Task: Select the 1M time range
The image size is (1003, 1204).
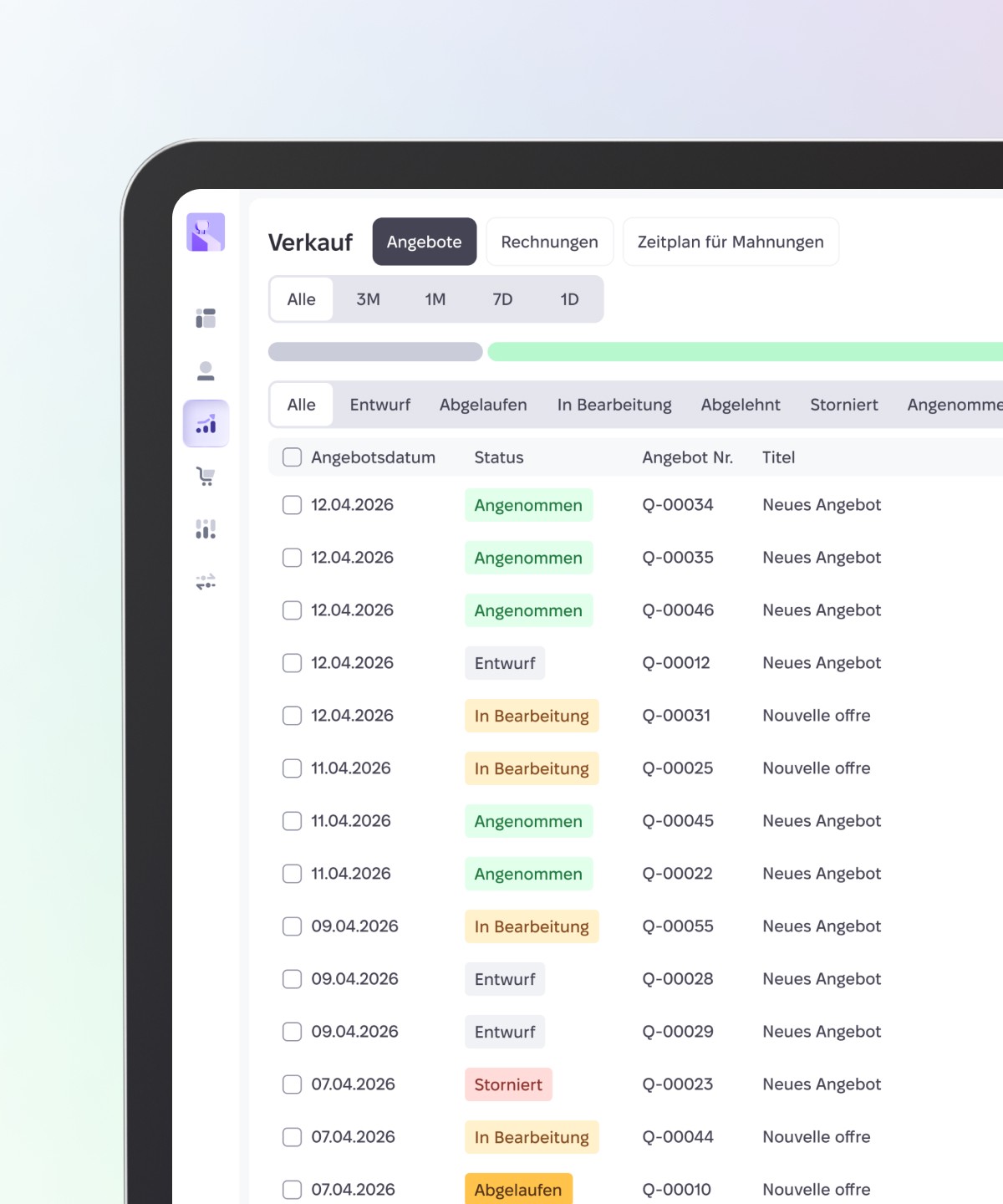Action: coord(435,299)
